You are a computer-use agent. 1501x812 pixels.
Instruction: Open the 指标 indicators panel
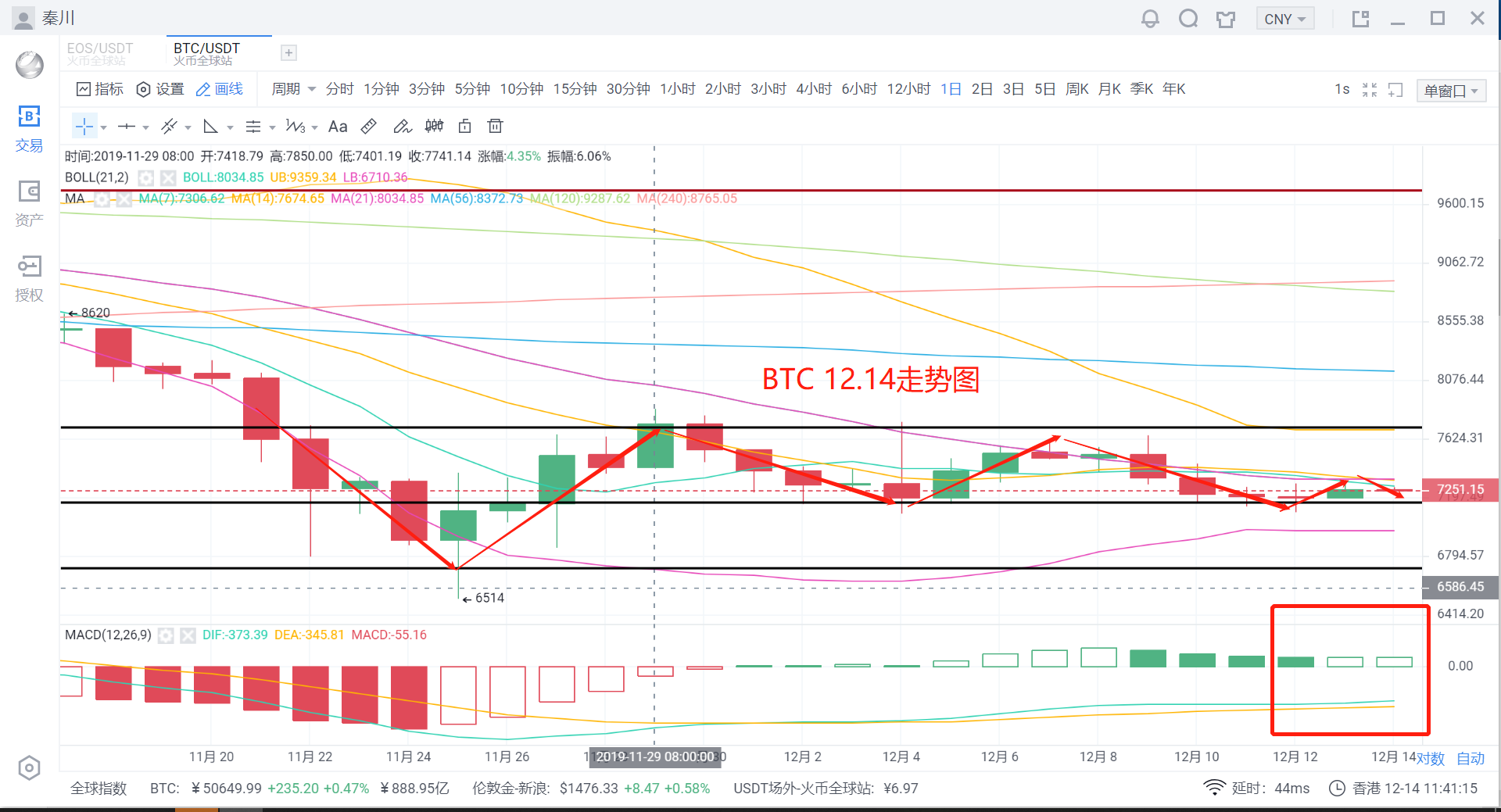[x=99, y=89]
